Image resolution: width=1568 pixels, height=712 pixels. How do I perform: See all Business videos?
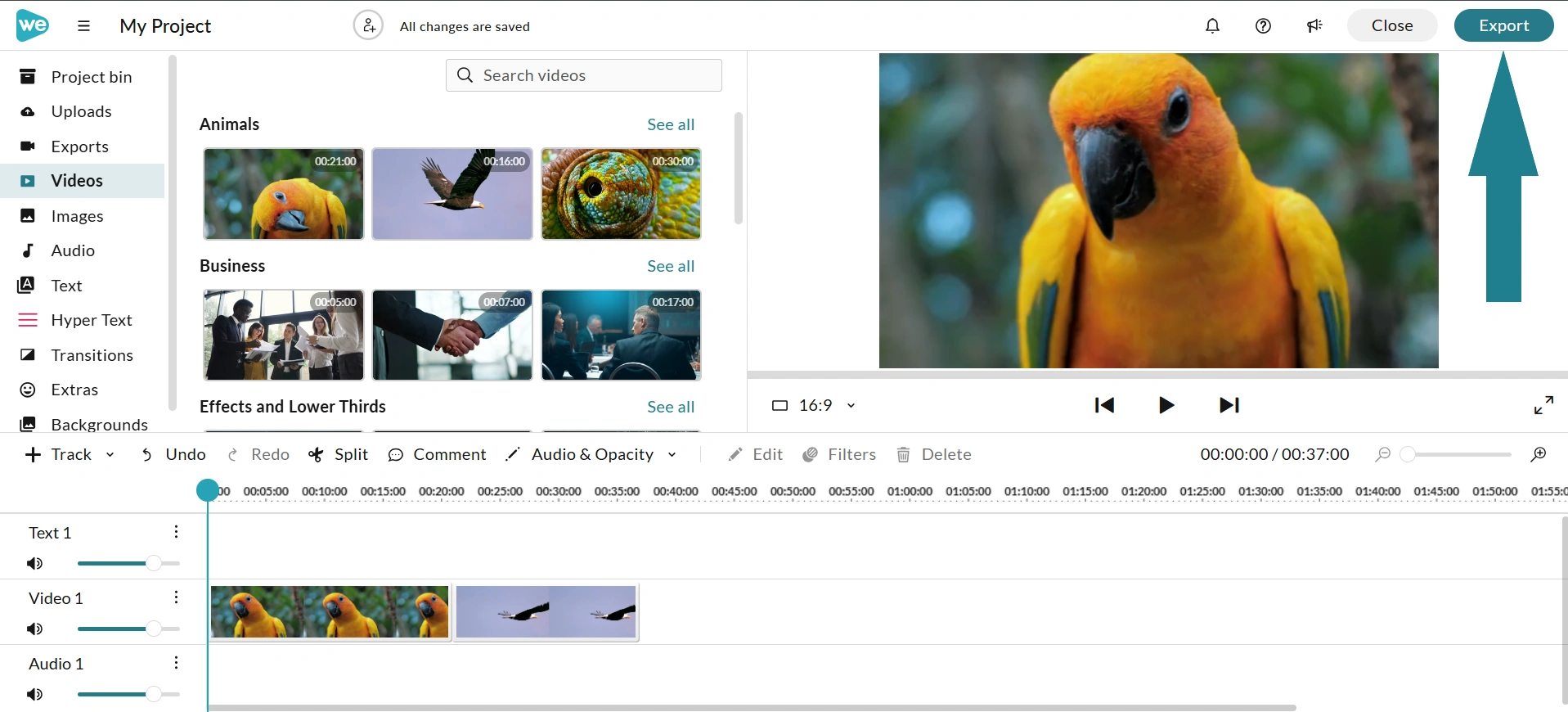click(671, 266)
